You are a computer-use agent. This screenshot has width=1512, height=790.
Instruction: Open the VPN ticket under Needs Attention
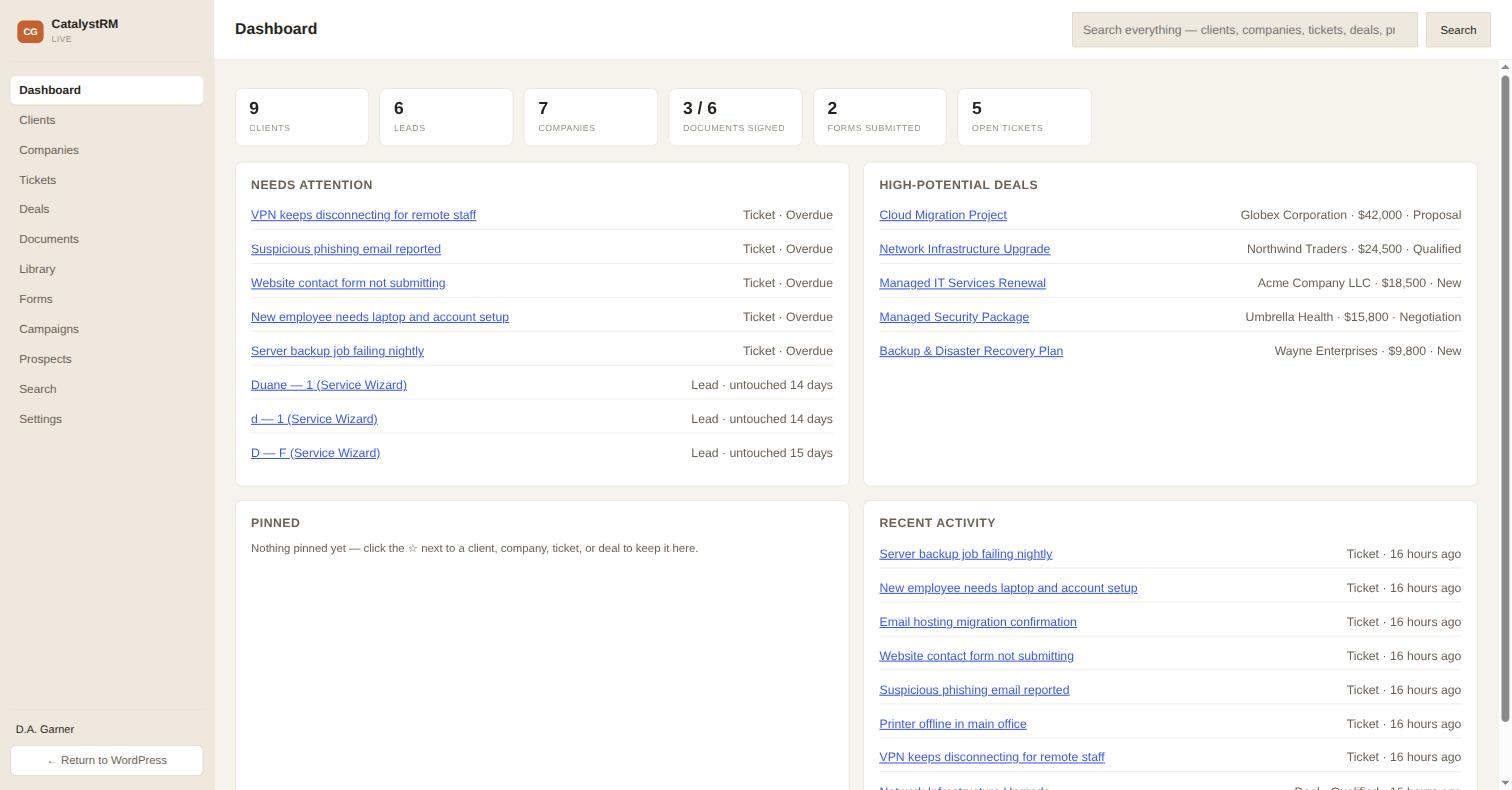pos(363,215)
